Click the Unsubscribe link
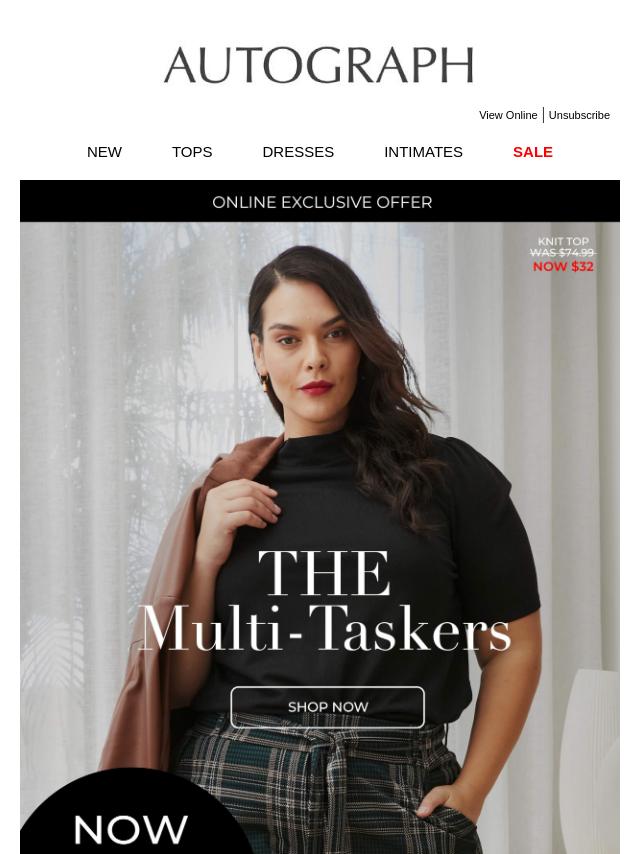This screenshot has height=854, width=640. coord(579,115)
